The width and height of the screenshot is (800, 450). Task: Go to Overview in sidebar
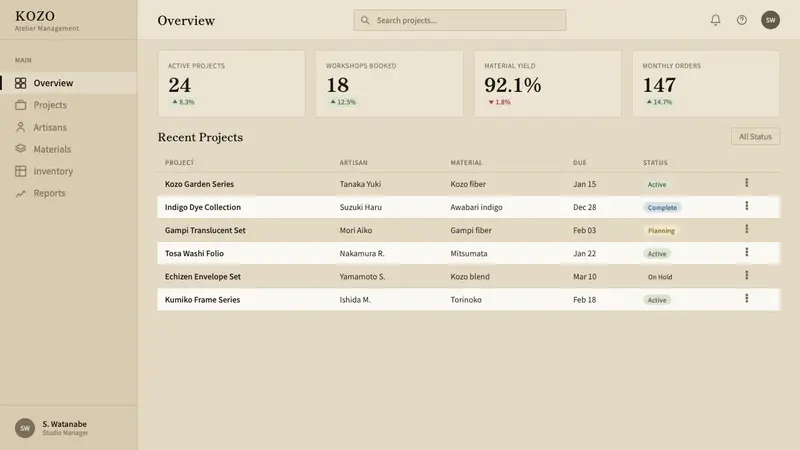[x=68, y=83]
